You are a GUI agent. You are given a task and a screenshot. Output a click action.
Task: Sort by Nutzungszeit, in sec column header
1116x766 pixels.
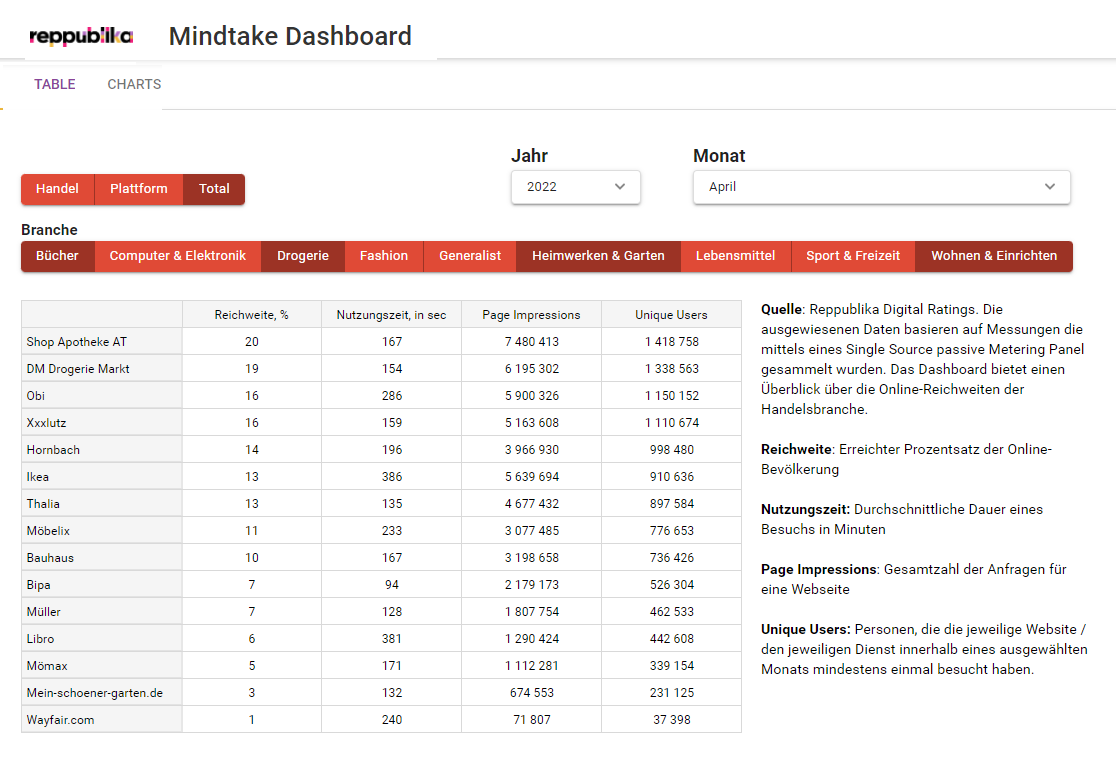point(391,315)
